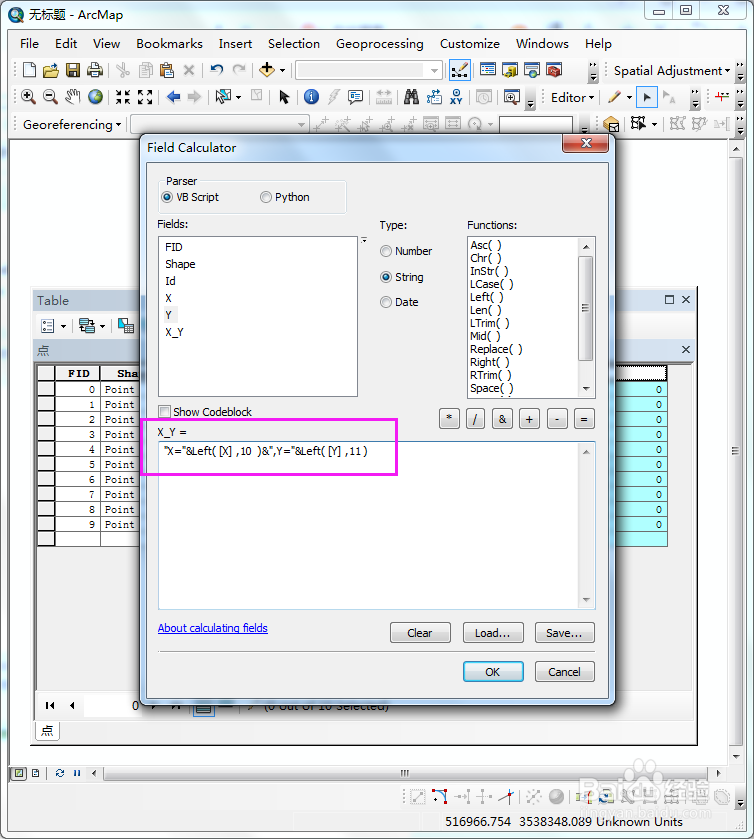The height and width of the screenshot is (839, 754).
Task: Click the Print icon
Action: click(x=95, y=70)
